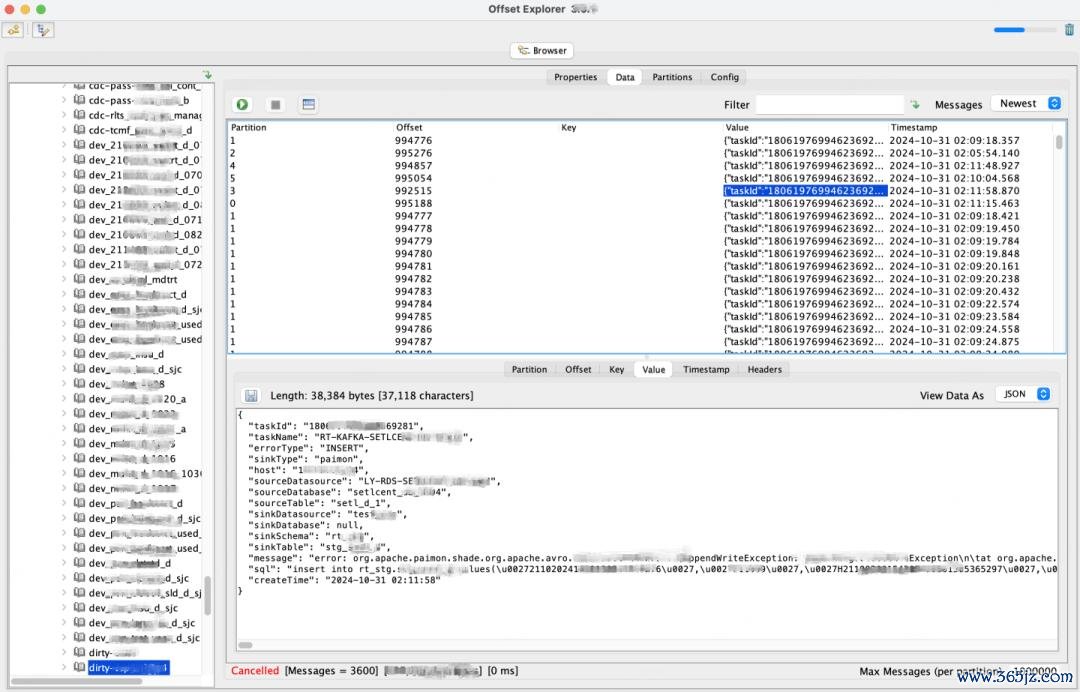Click the trash can icon
The height and width of the screenshot is (692, 1080).
point(1069,30)
